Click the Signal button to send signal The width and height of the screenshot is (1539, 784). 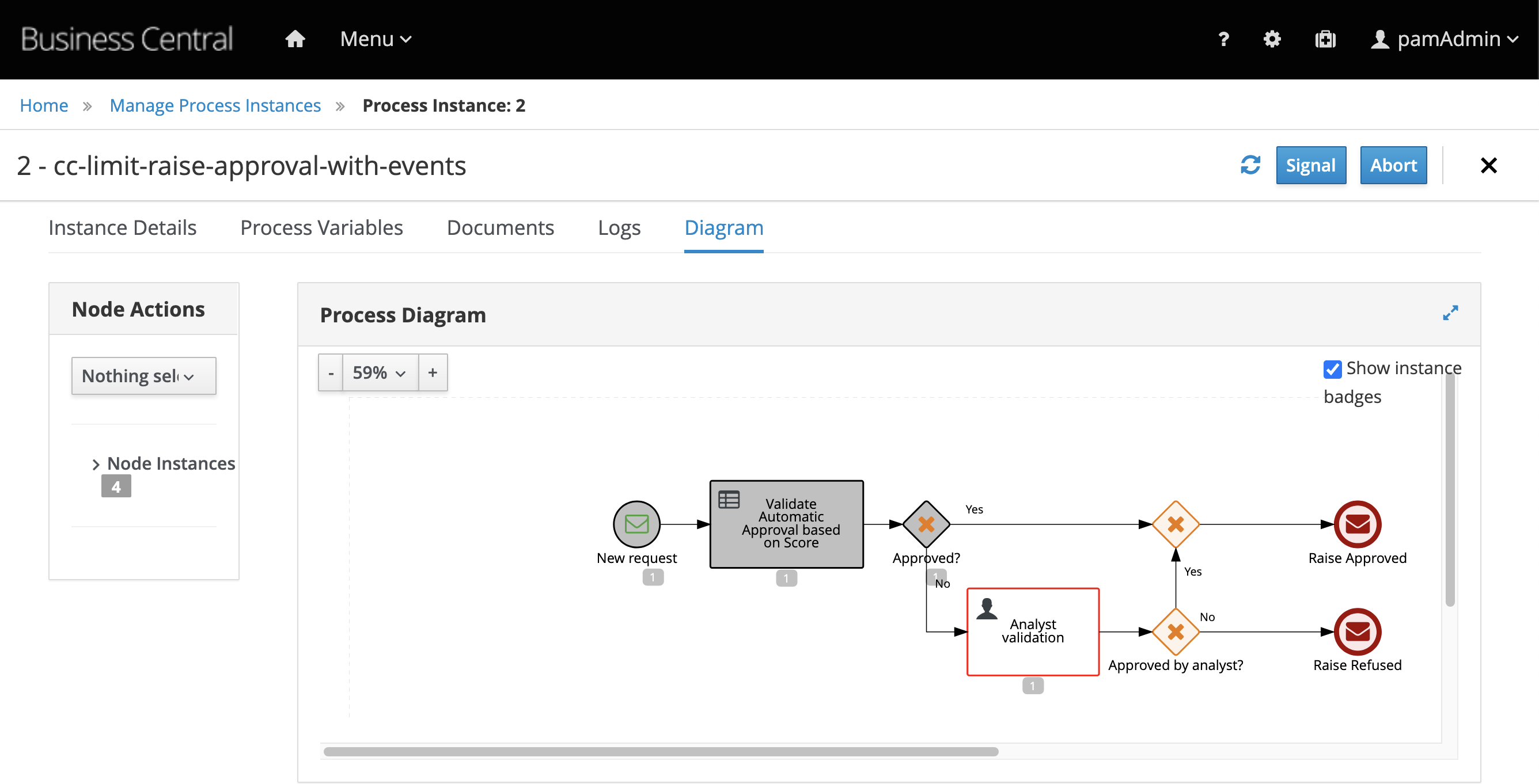click(1310, 165)
